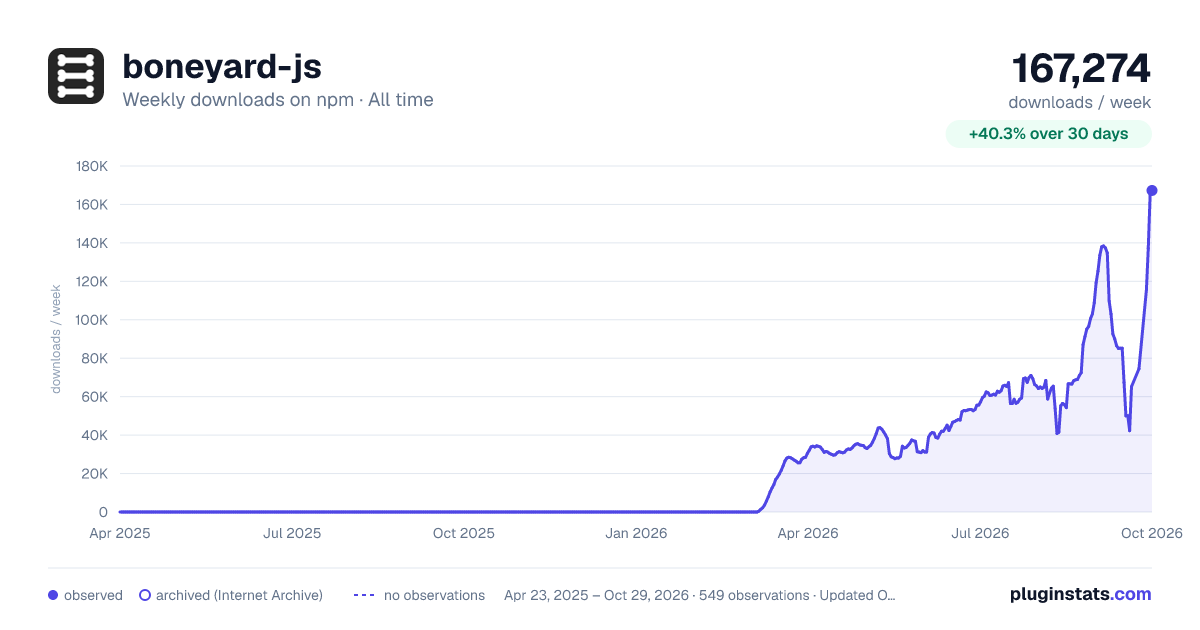
Task: Click the latest data point dot on the chart
Action: tap(1152, 190)
